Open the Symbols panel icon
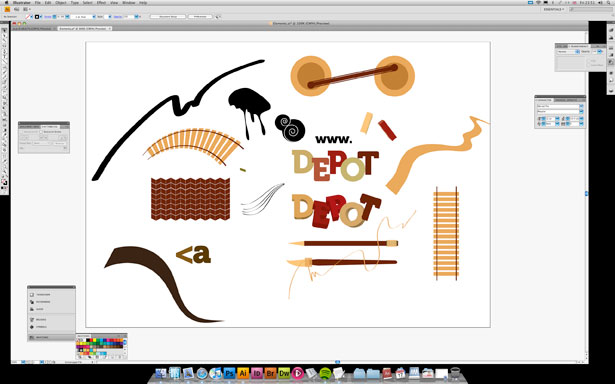The height and width of the screenshot is (384, 615). click(x=32, y=327)
